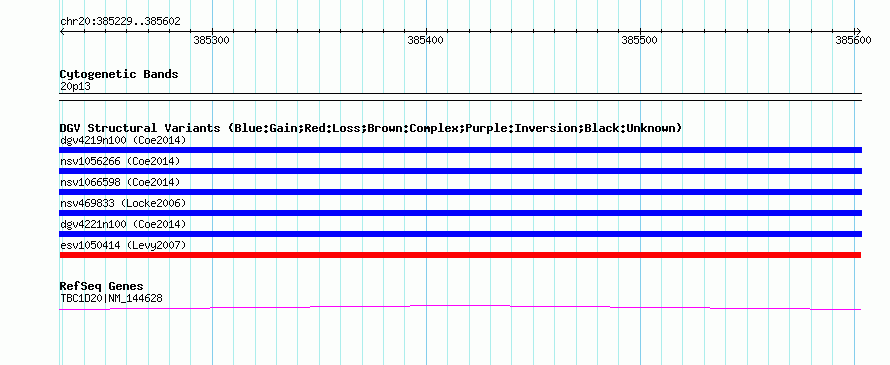The image size is (890, 365).
Task: Select the RefSeq Genes track title
Action: [101, 286]
